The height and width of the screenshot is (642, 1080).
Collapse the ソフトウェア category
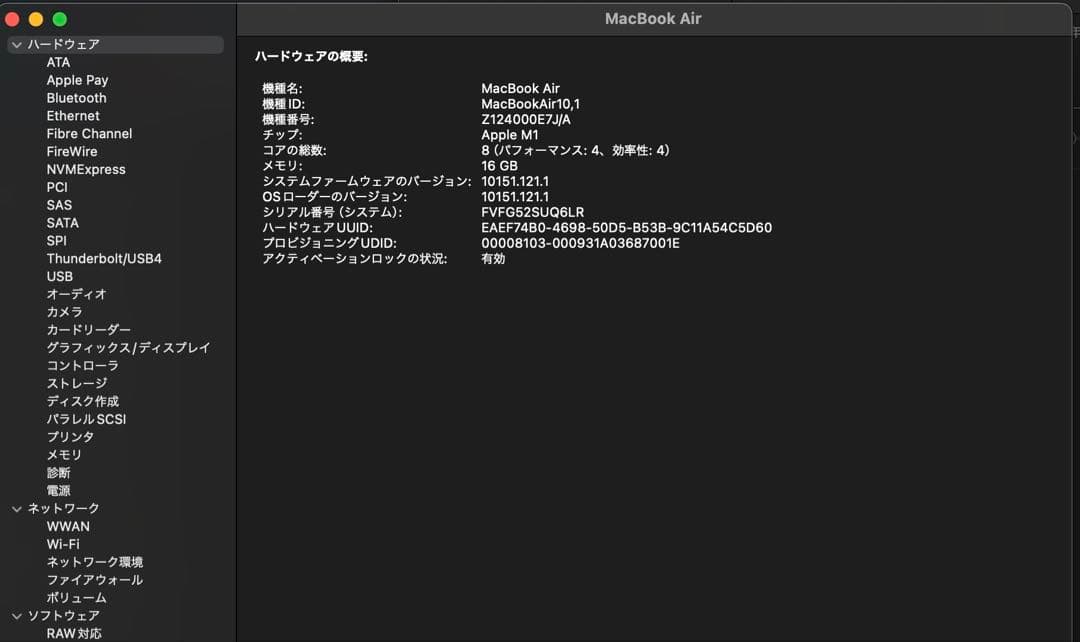(16, 615)
